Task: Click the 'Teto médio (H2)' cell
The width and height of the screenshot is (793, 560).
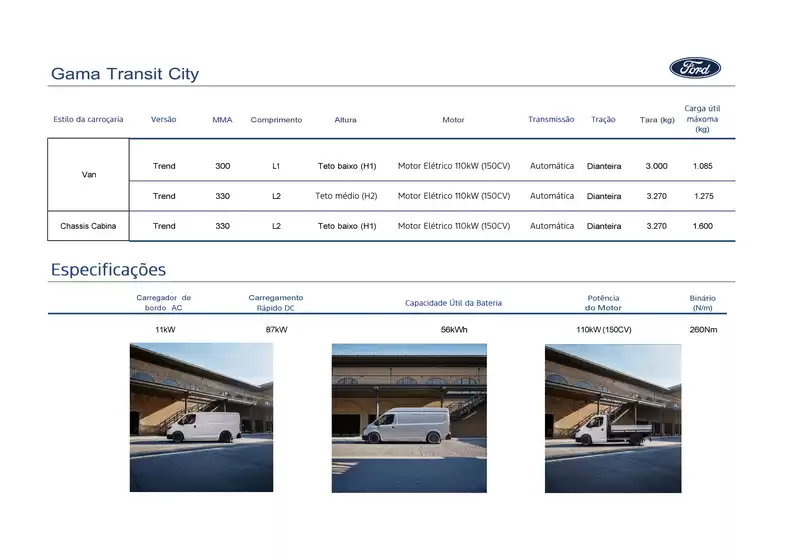Action: [x=346, y=196]
